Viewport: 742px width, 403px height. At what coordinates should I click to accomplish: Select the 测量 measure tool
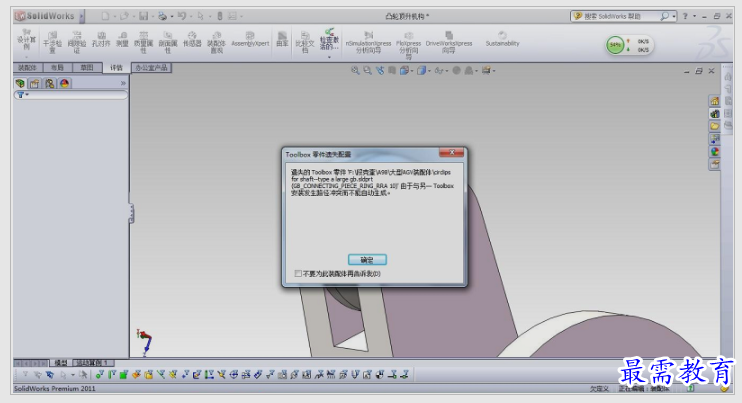[x=122, y=39]
